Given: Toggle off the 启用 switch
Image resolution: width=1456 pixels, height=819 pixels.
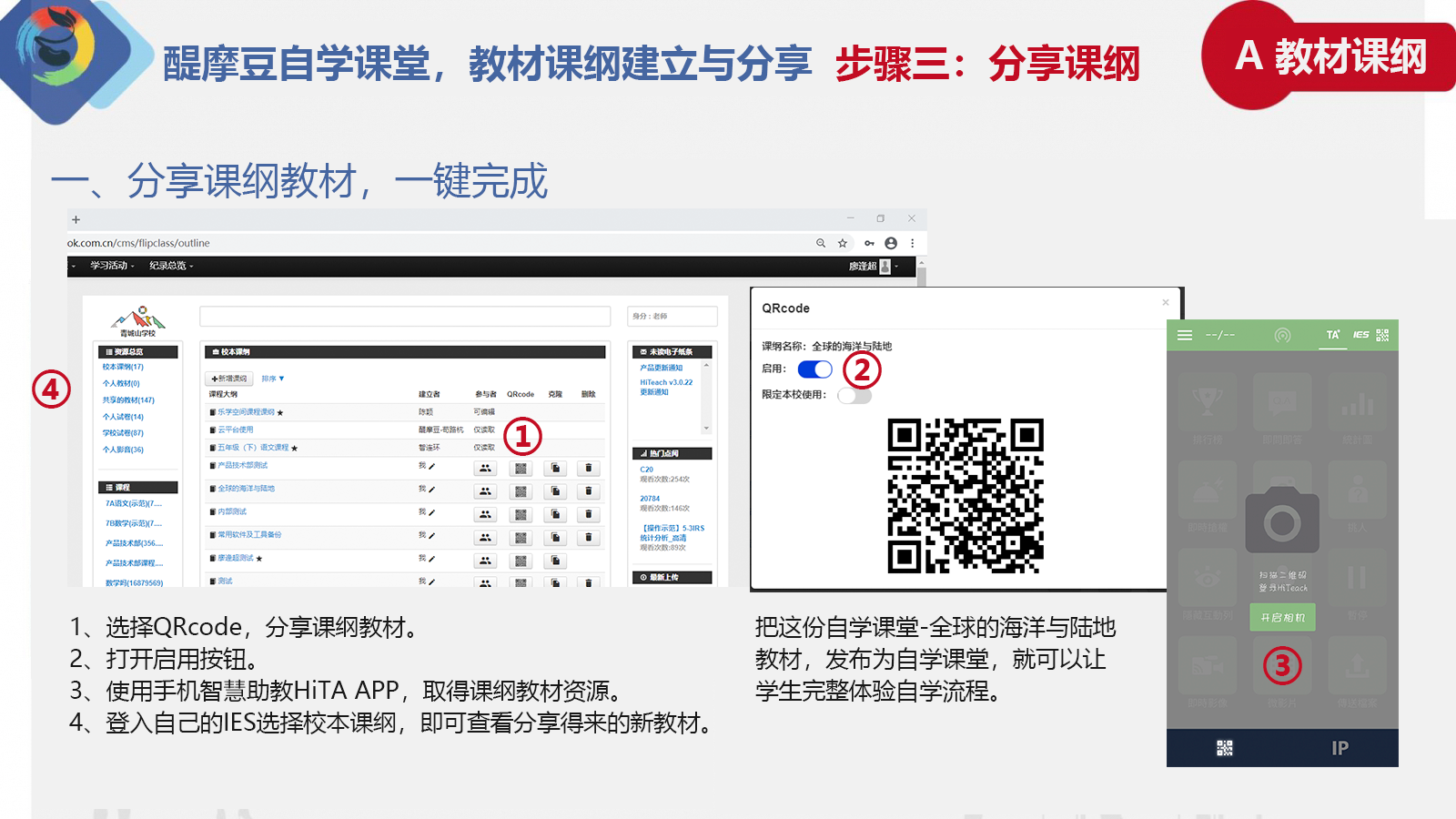Looking at the screenshot, I should coord(814,369).
